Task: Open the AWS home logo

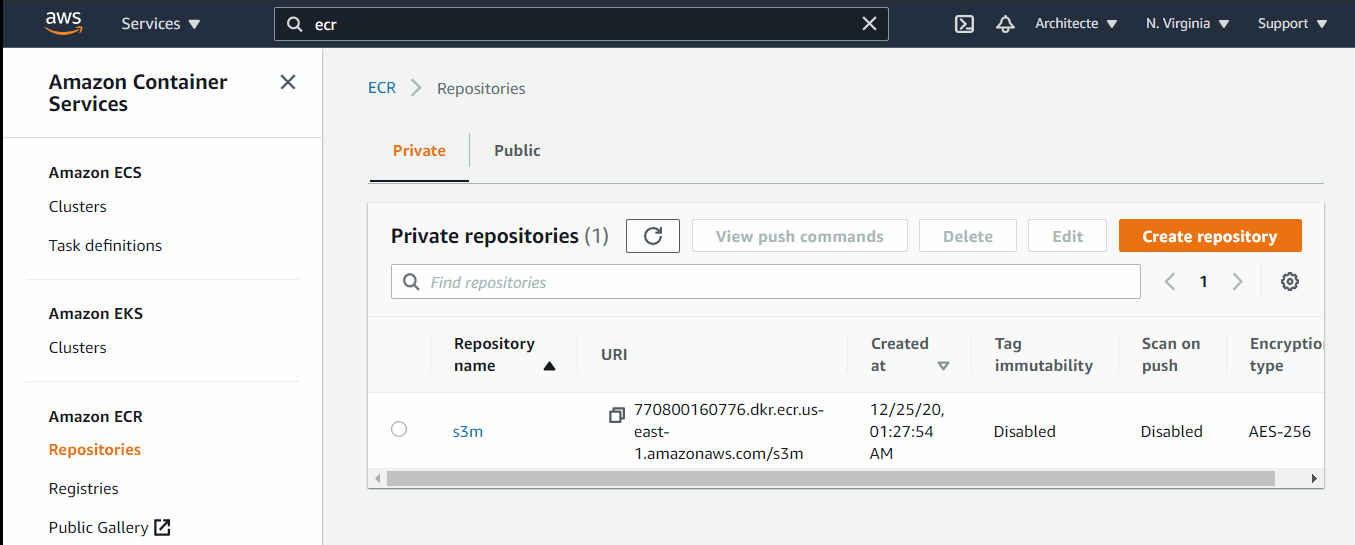Action: (x=63, y=24)
